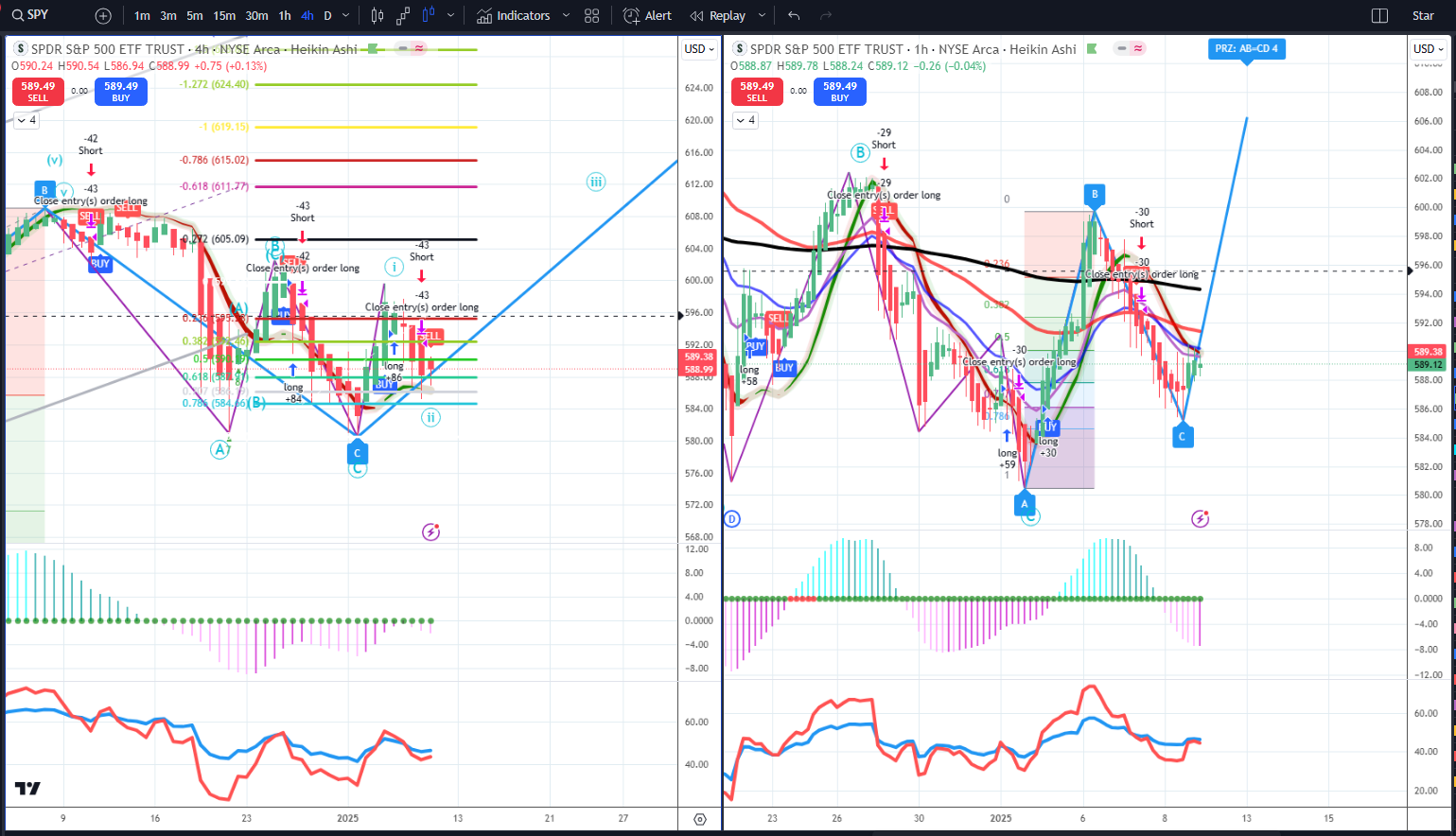Click wave label (iii) circle on 4h chart
This screenshot has width=1456, height=836.
[595, 182]
